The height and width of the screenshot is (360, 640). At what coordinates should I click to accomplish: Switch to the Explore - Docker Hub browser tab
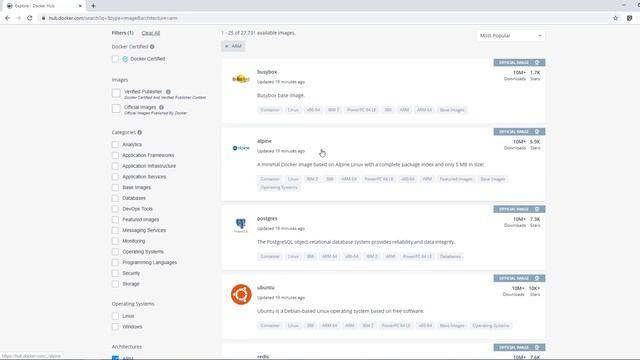pos(44,6)
